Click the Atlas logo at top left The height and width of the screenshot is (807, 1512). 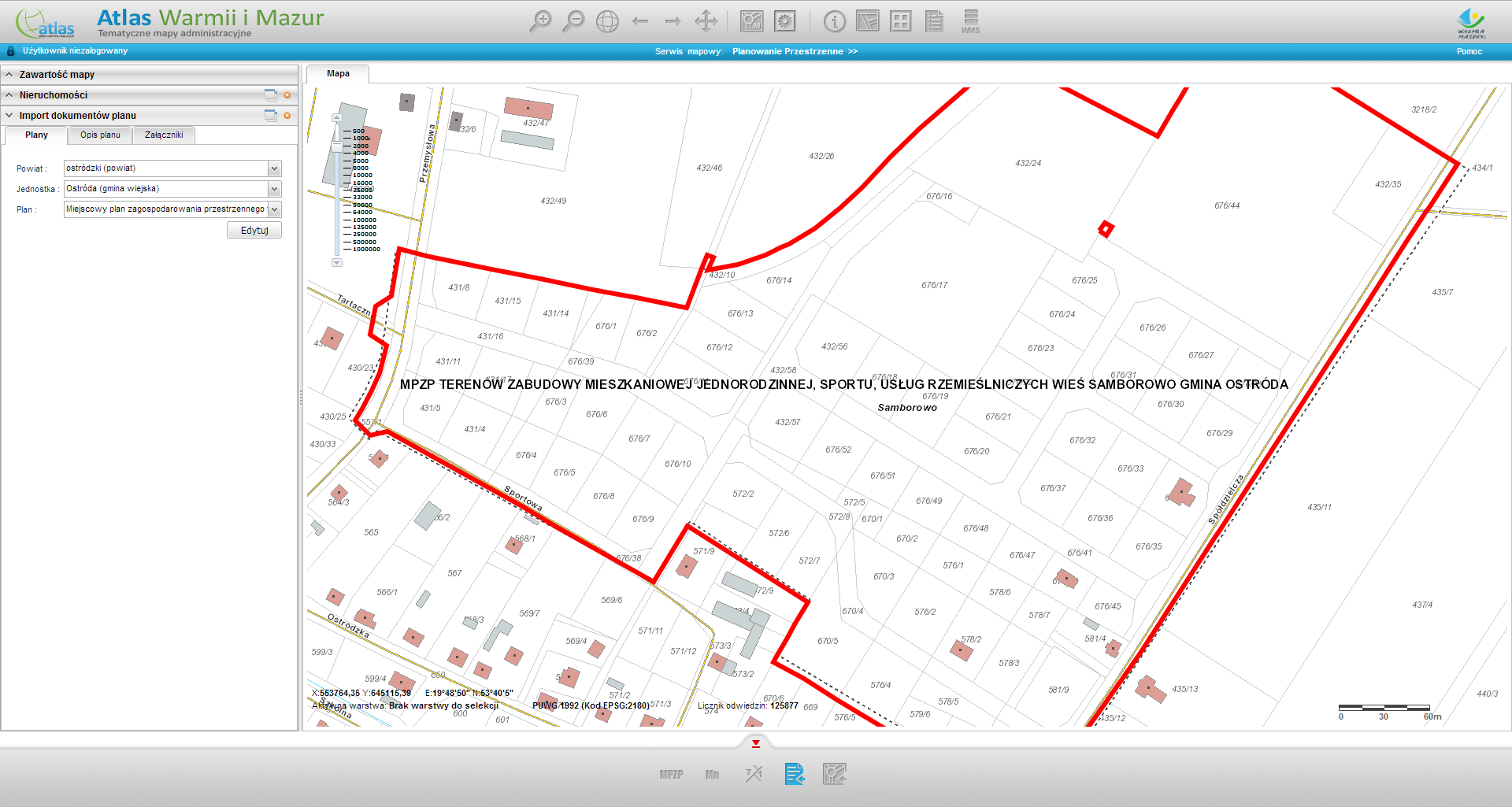[x=45, y=23]
